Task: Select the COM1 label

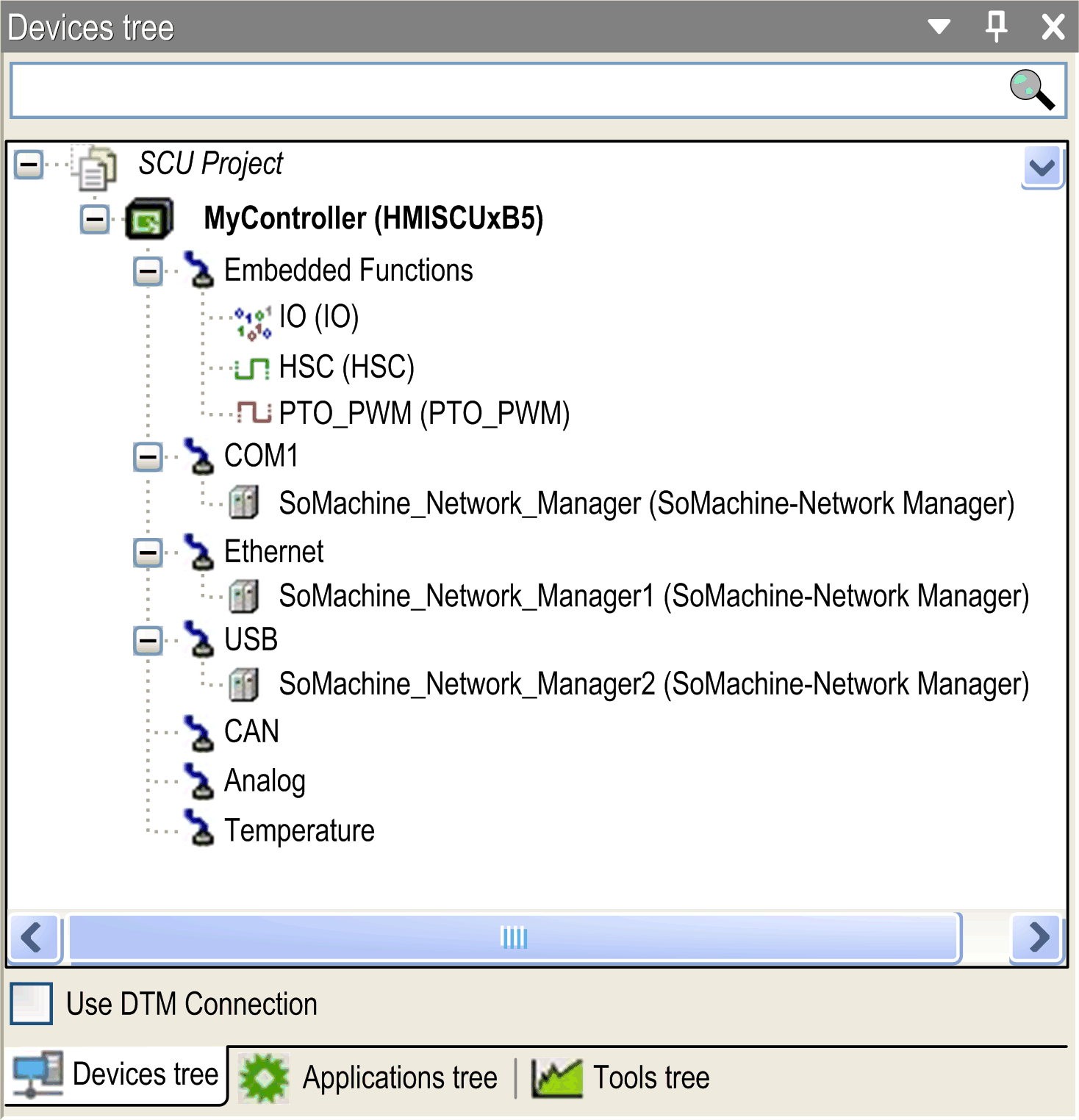Action: tap(261, 456)
